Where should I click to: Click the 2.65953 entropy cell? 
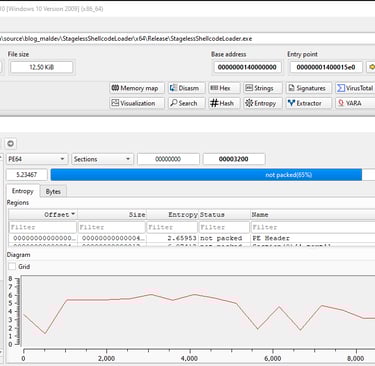pos(182,238)
